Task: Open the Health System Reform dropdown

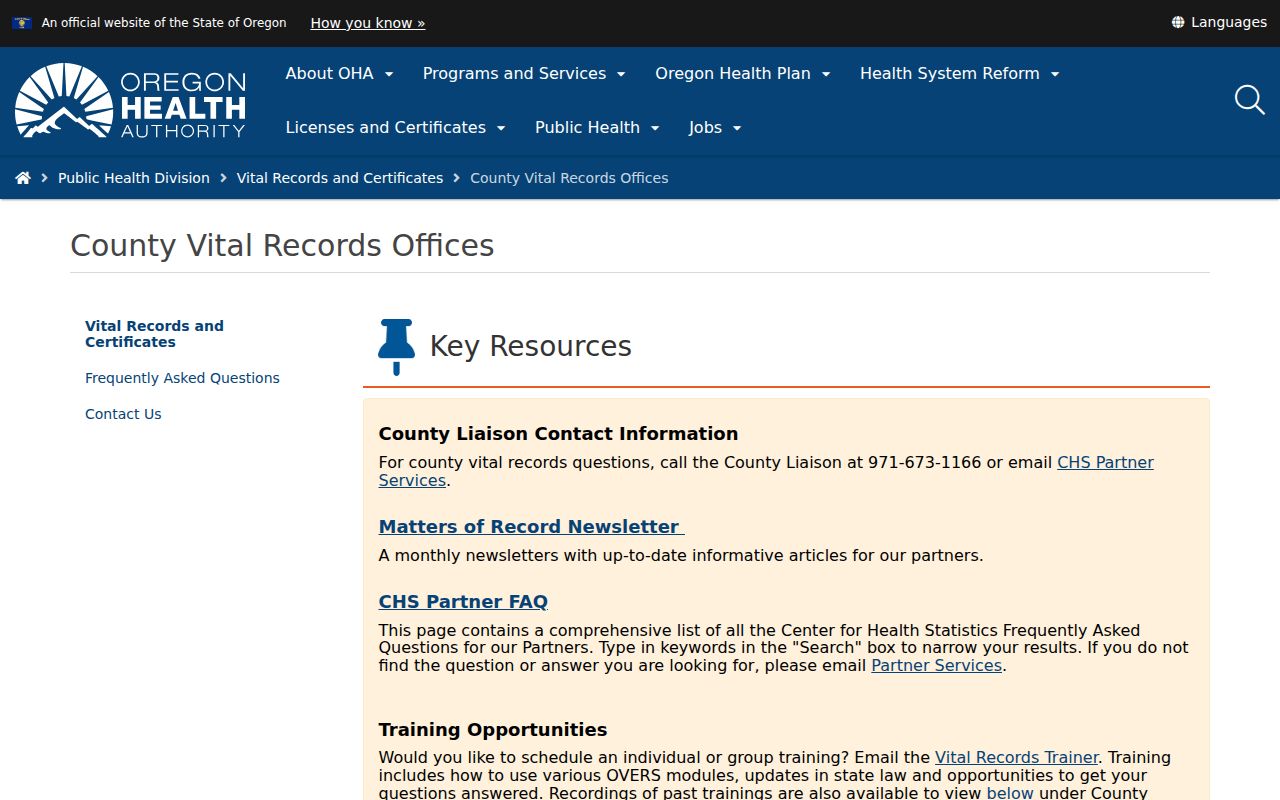Action: click(959, 73)
